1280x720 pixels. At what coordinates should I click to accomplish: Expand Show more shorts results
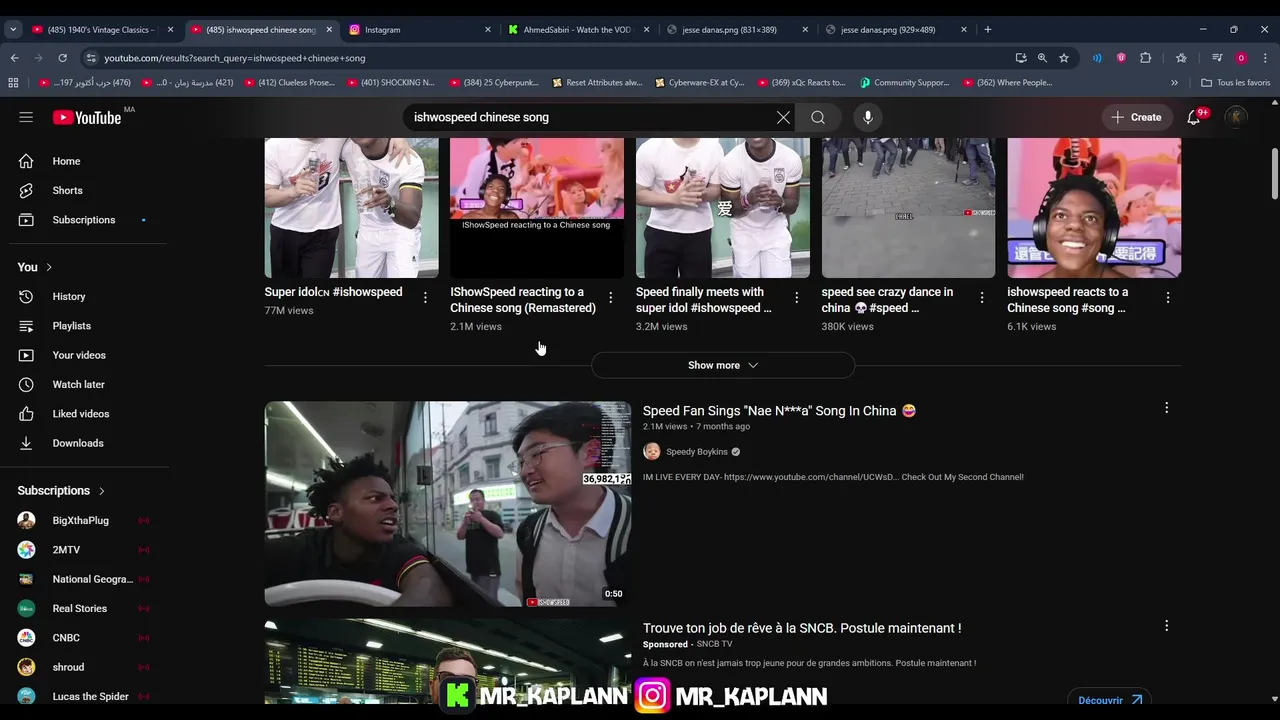[x=723, y=365]
